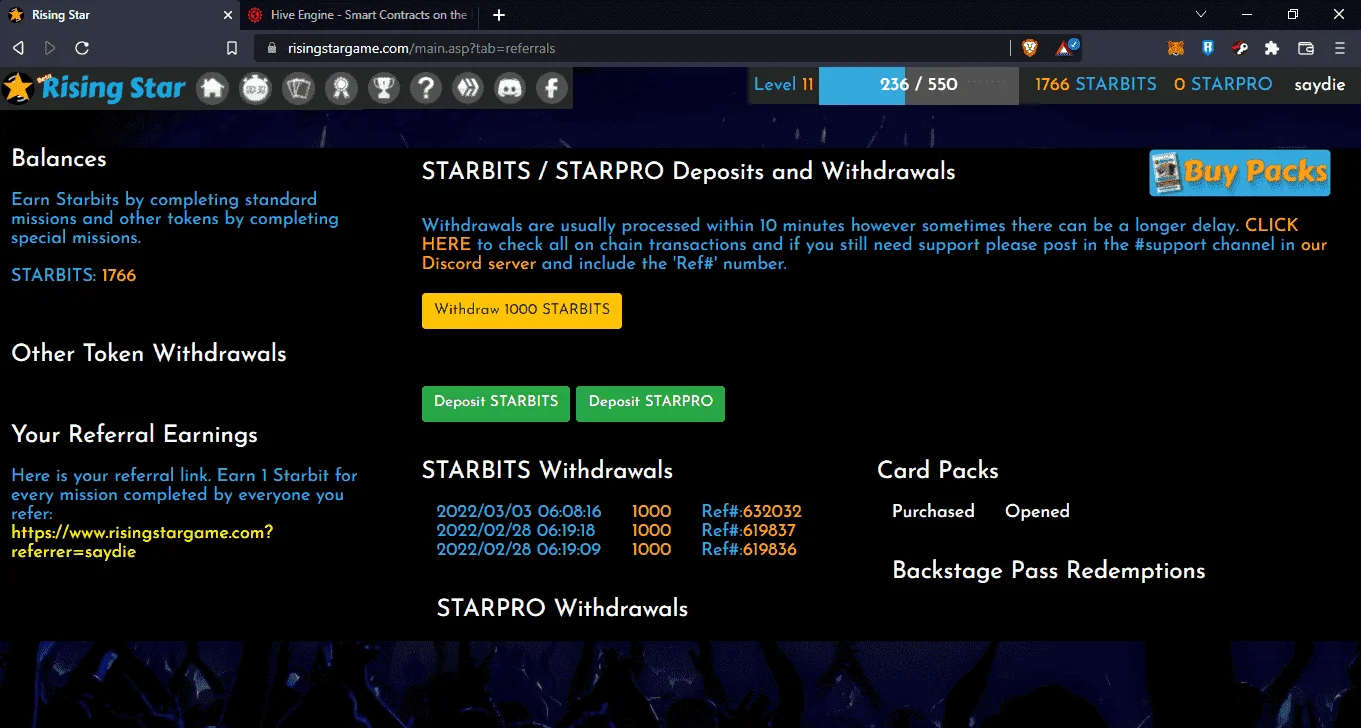Image resolution: width=1361 pixels, height=728 pixels.
Task: Click the Other Token Withdrawals heading
Action: click(149, 354)
